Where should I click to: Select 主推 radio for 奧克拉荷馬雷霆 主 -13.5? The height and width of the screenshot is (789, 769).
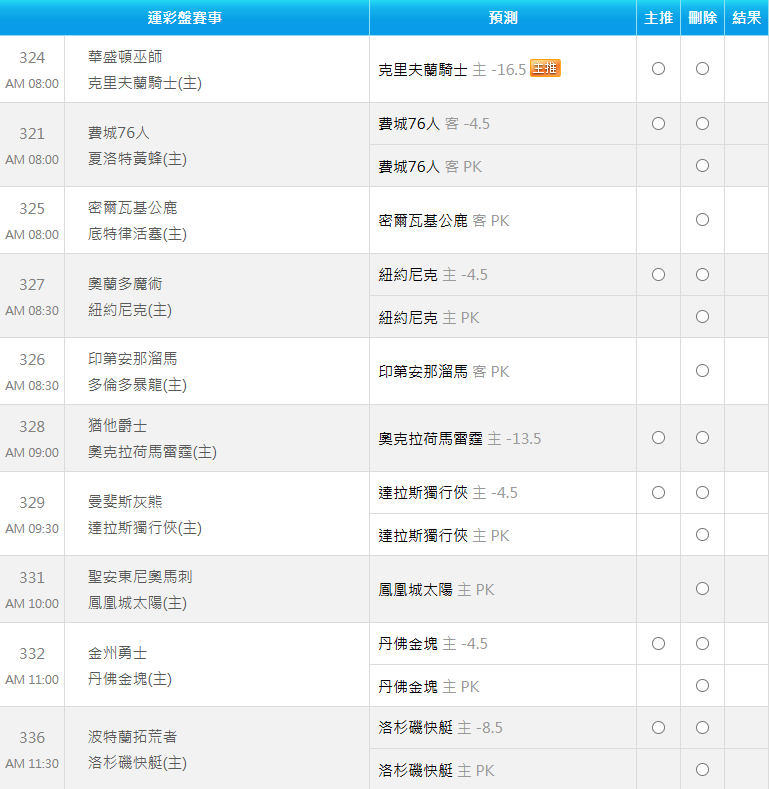coord(658,437)
